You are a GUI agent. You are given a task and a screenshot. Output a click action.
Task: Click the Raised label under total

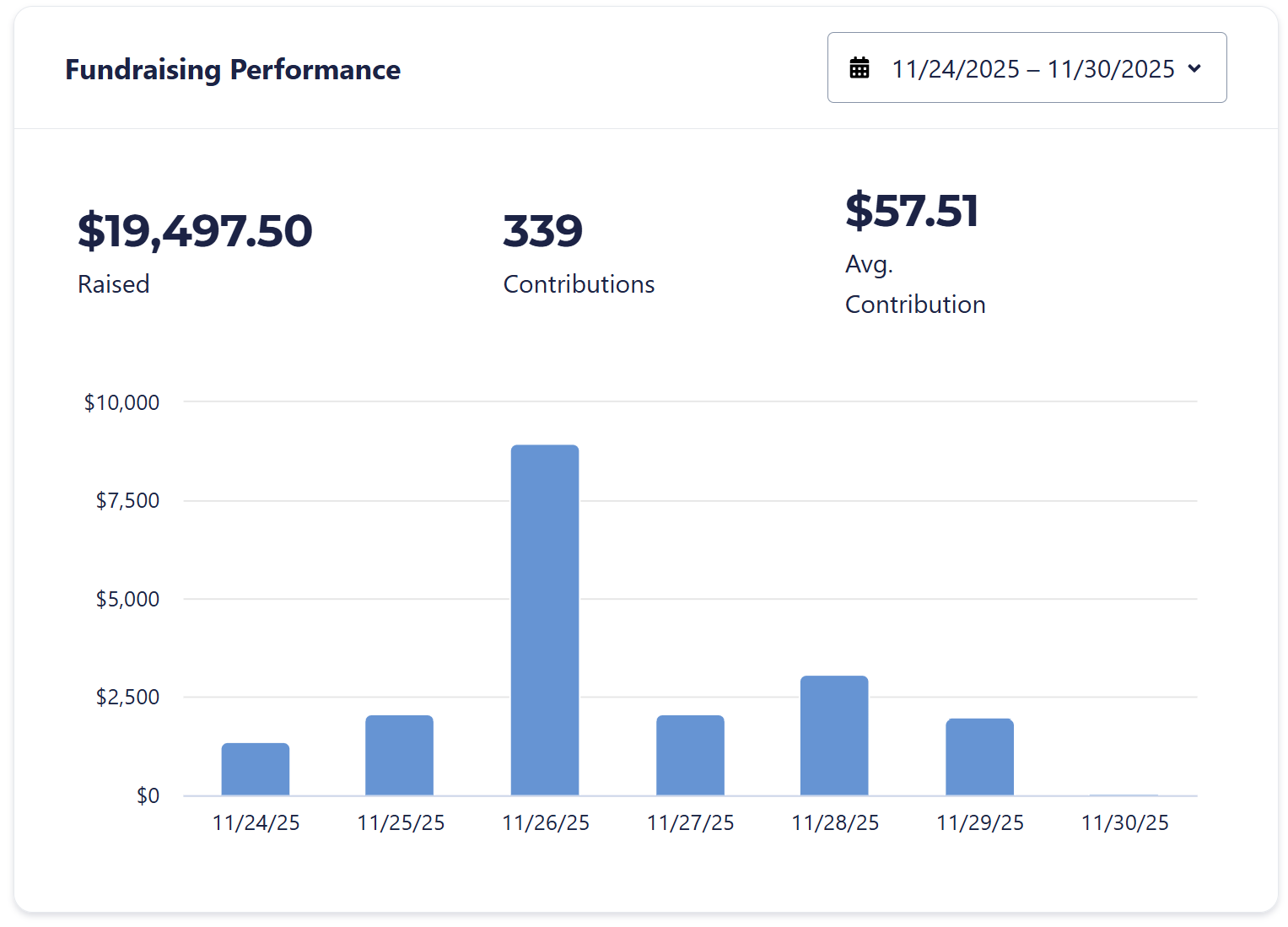114,284
